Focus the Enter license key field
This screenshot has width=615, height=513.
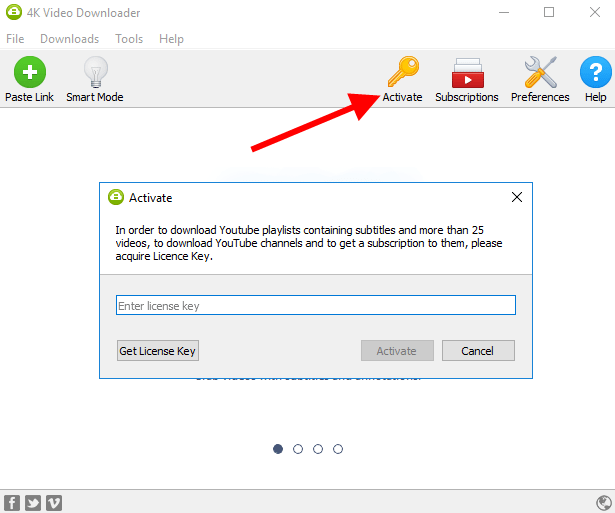pos(316,305)
